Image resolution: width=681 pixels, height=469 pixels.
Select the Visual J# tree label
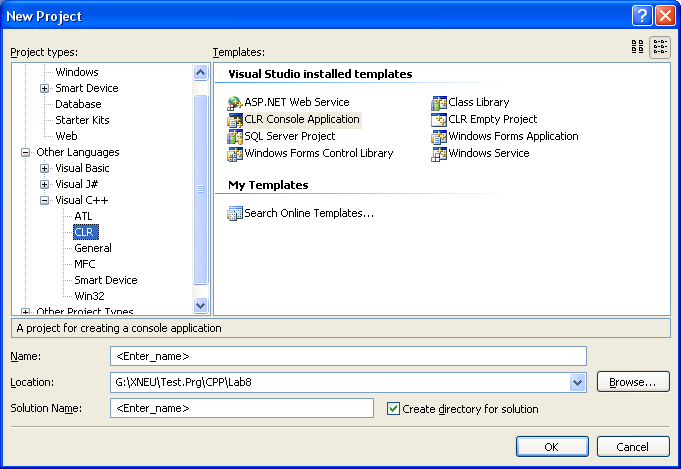click(76, 184)
